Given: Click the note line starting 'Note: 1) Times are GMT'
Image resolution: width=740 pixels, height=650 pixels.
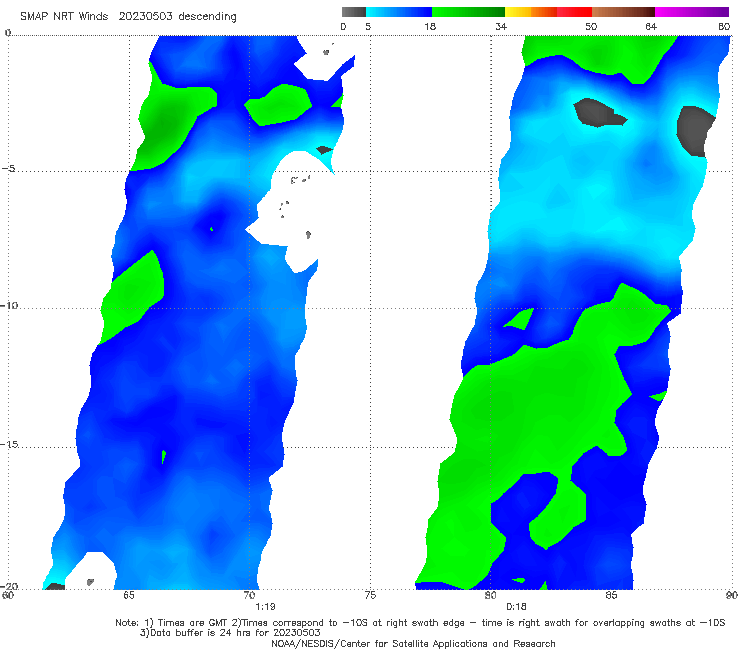Looking at the screenshot, I should [x=420, y=623].
